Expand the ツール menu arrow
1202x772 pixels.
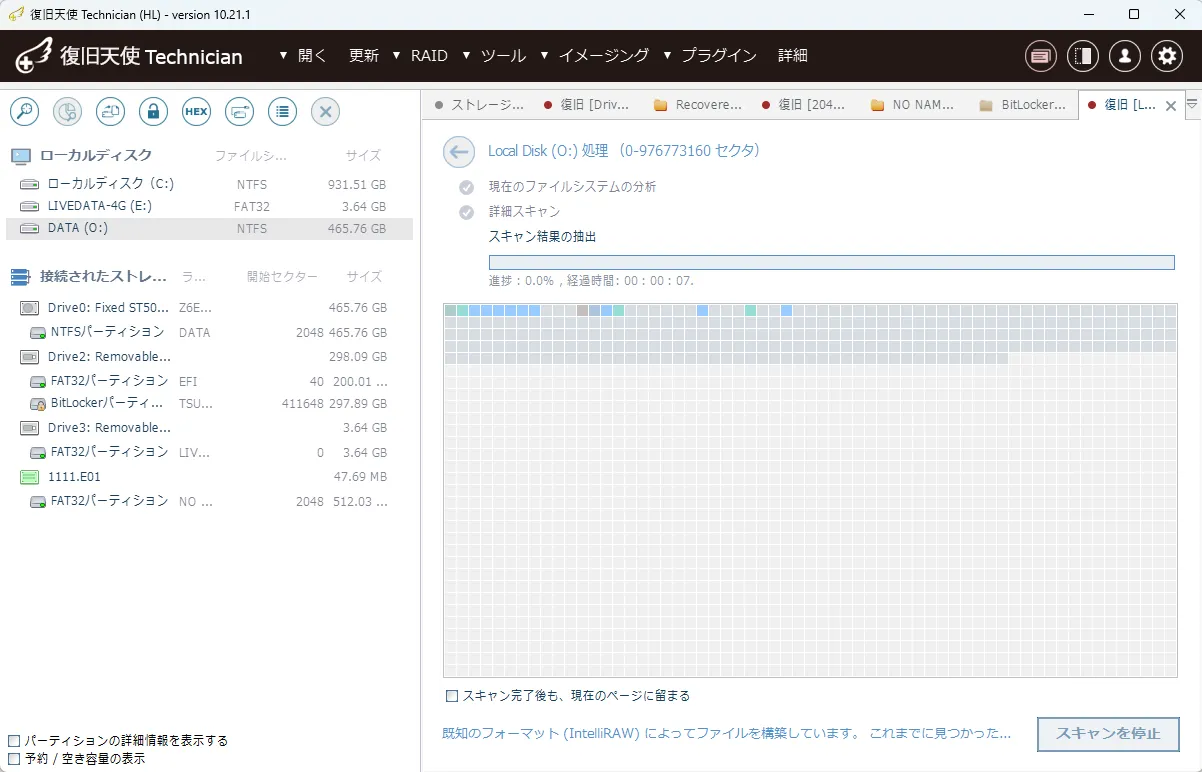pos(467,56)
